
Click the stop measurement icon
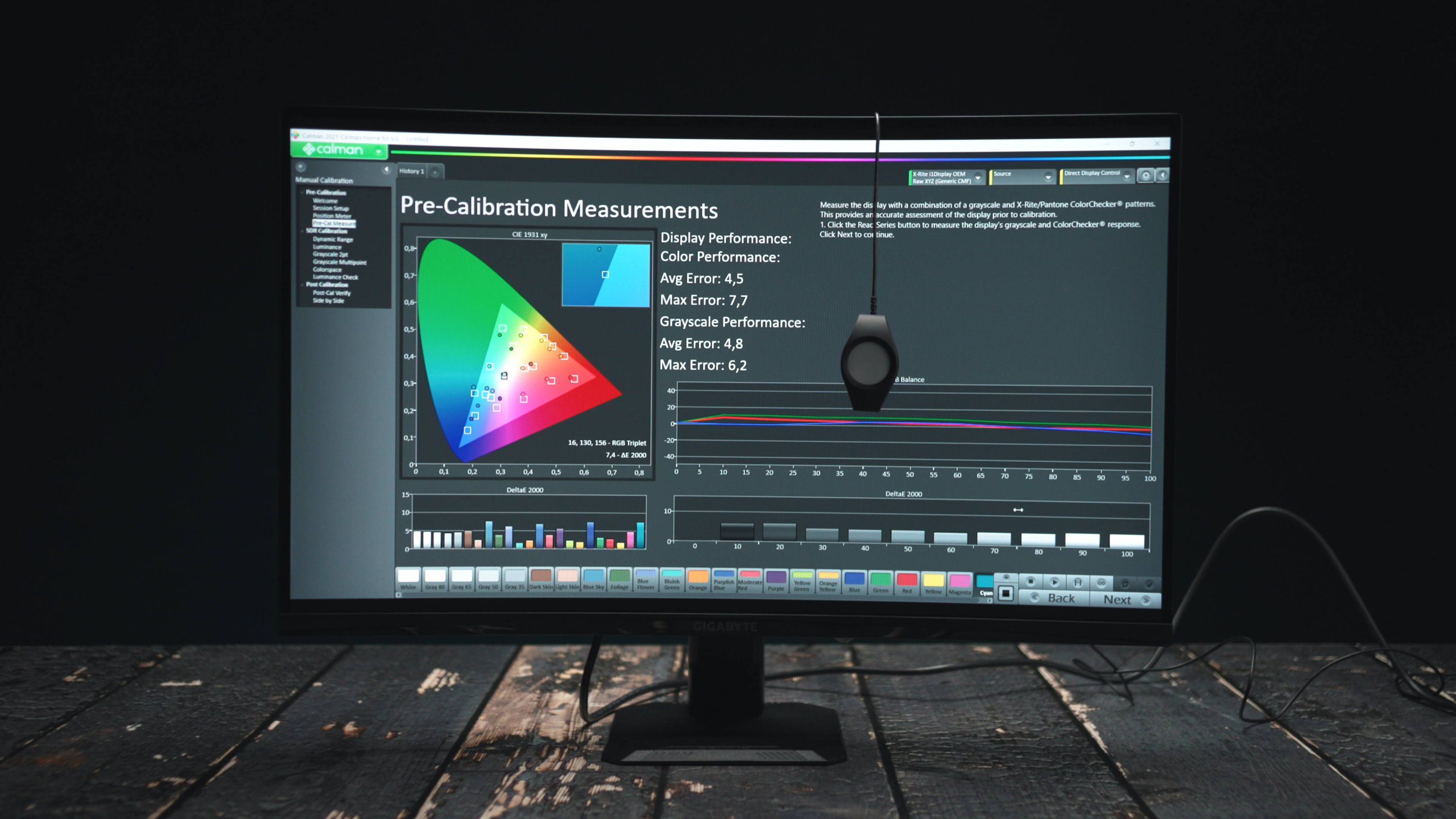pos(1030,581)
